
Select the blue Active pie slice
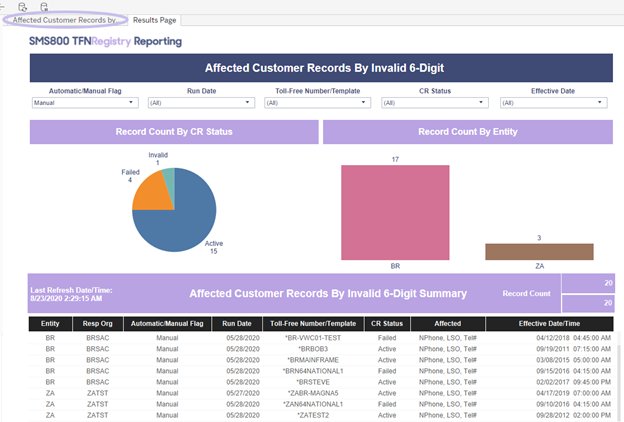[x=187, y=223]
